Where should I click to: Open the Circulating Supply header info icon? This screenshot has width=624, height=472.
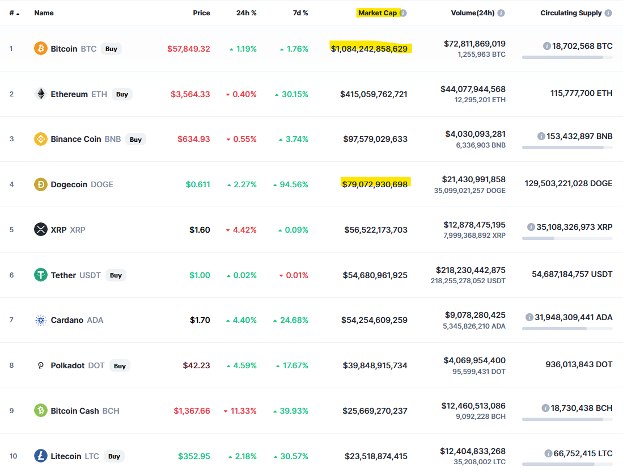608,13
